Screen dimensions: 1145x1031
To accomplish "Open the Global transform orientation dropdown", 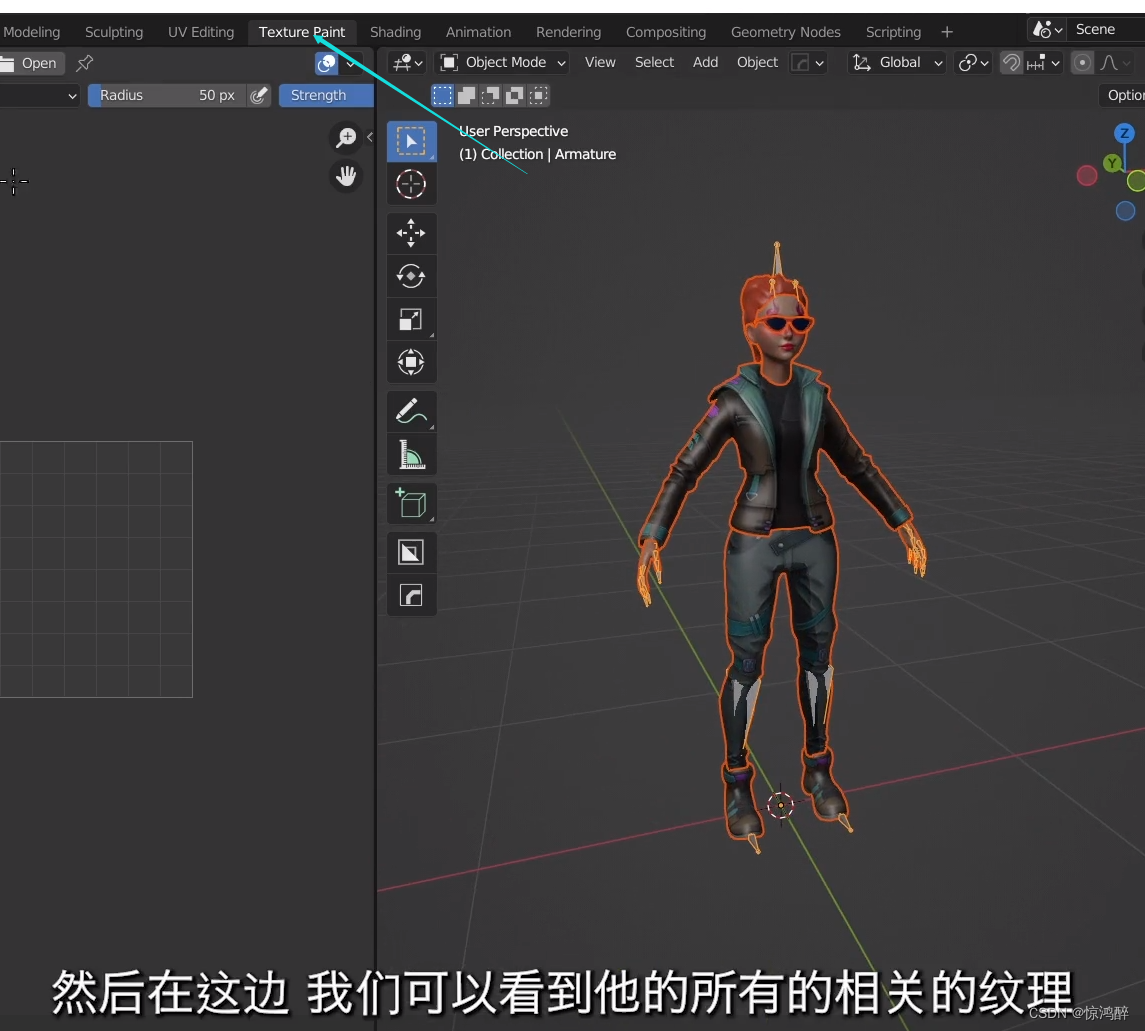I will click(898, 63).
